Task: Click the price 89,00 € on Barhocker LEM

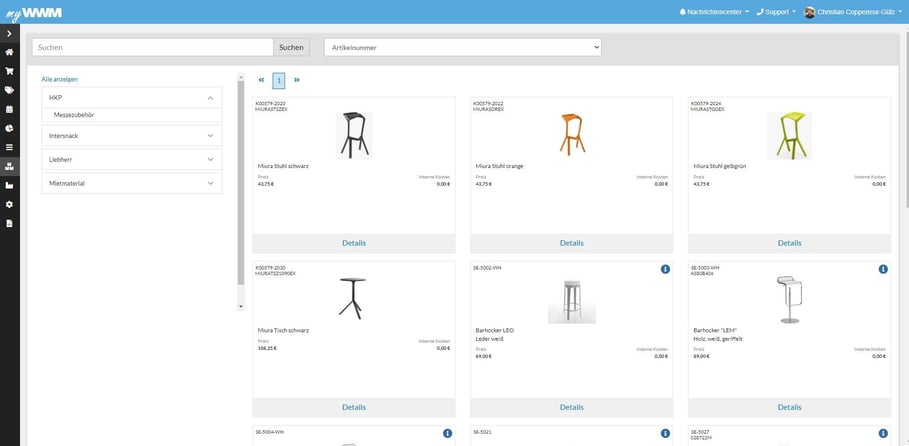Action: 701,356
